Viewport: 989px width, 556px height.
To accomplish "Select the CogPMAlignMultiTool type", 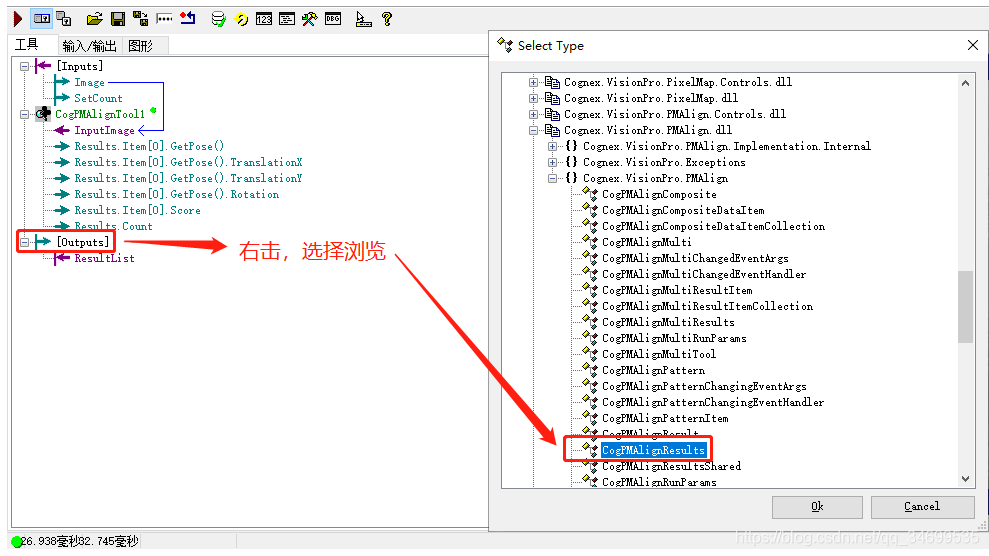I will pyautogui.click(x=659, y=354).
